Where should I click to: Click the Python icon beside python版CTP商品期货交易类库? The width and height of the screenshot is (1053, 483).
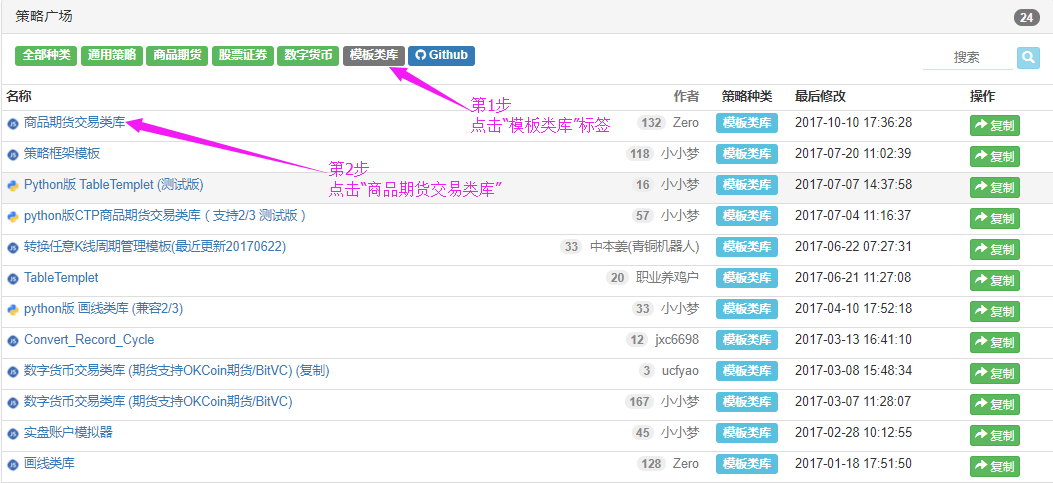point(13,216)
